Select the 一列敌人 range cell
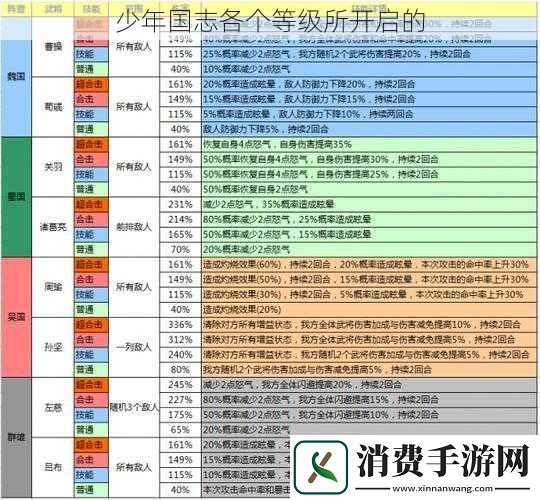540x500 pixels. [134, 347]
